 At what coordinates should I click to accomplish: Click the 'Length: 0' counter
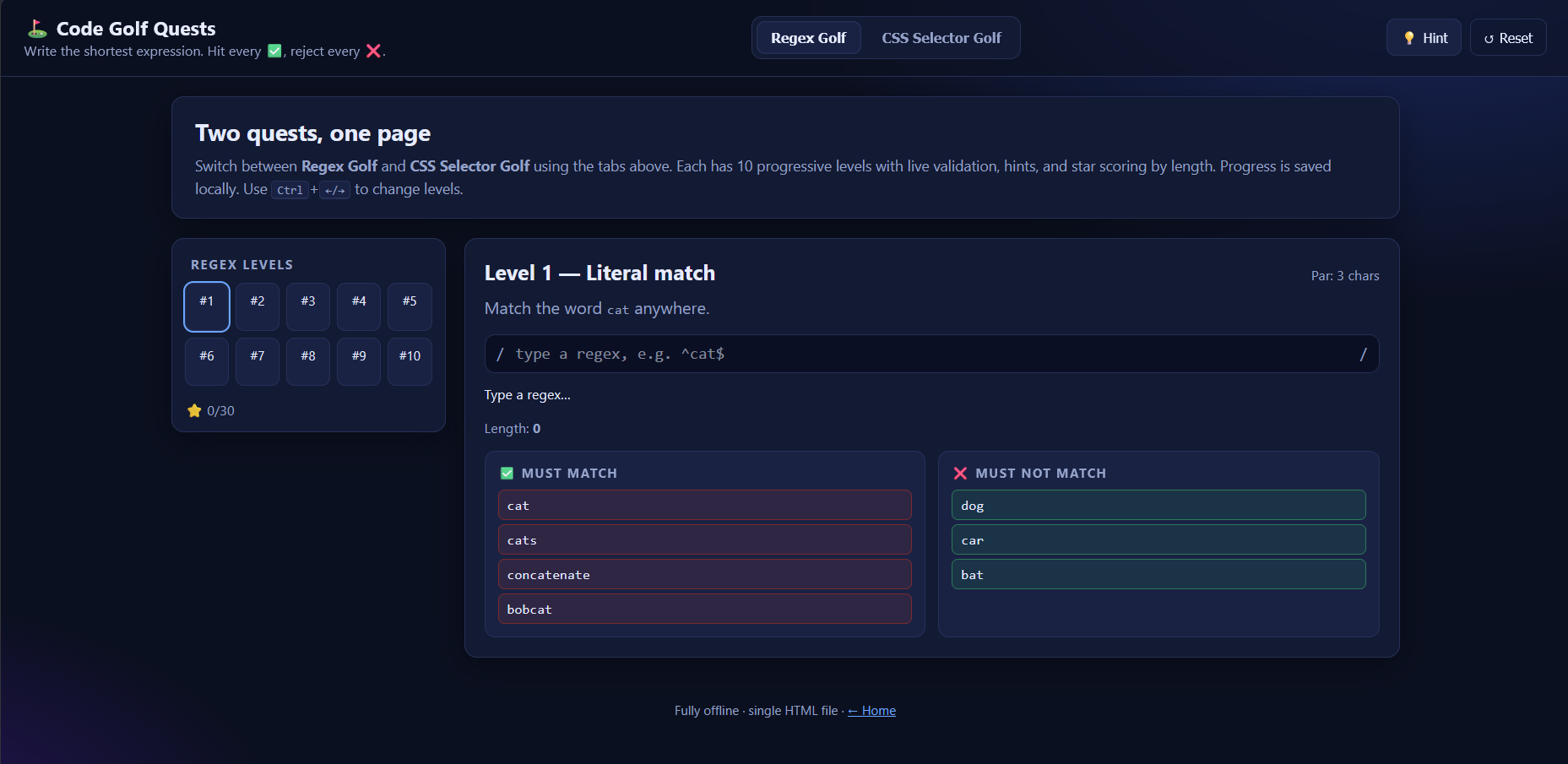point(513,429)
